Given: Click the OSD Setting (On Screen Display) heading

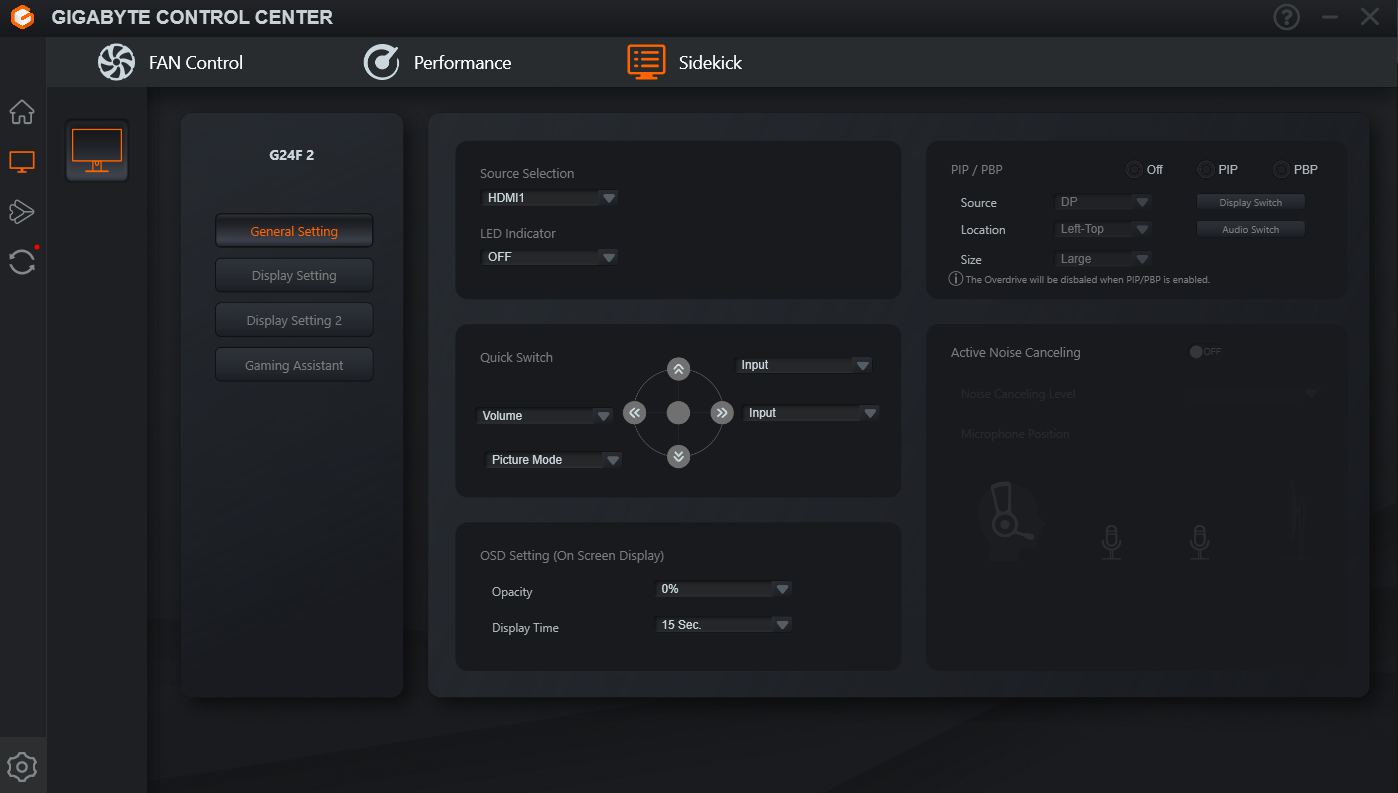Looking at the screenshot, I should tap(572, 555).
